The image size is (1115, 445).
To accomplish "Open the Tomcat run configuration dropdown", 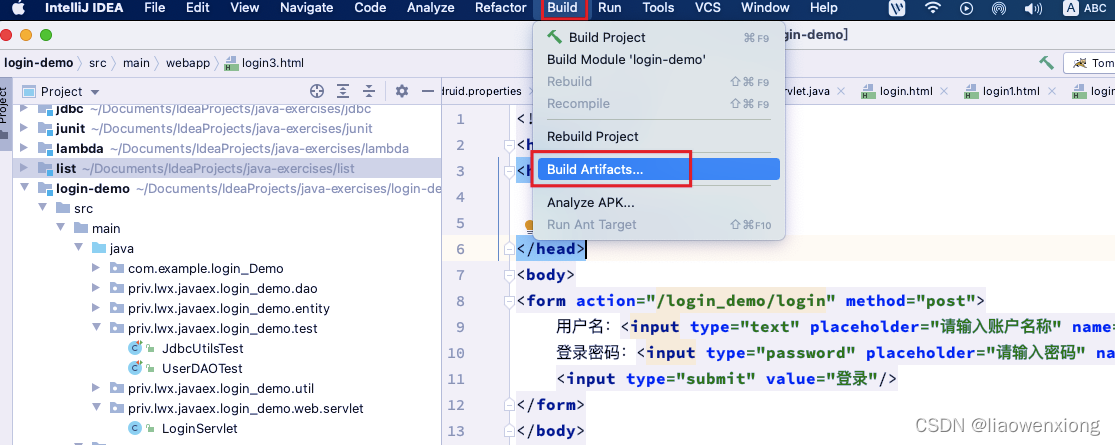I will [x=1089, y=63].
